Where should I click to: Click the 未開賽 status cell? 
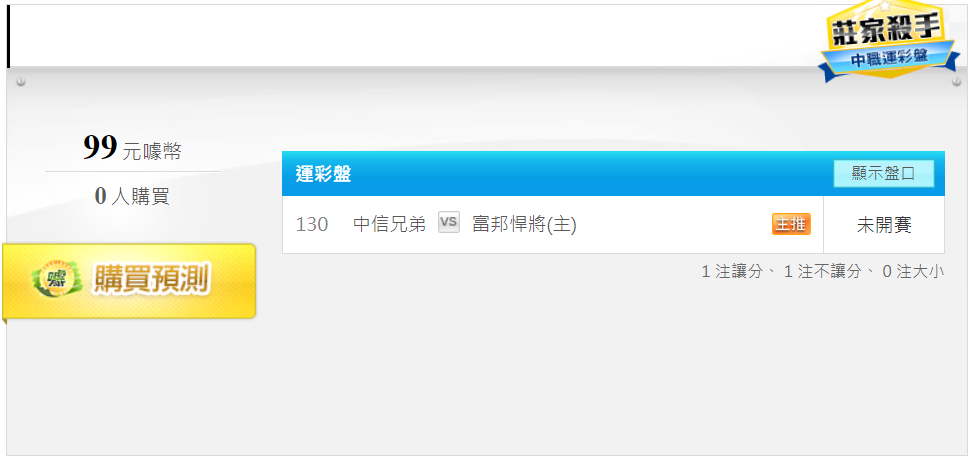pos(884,225)
